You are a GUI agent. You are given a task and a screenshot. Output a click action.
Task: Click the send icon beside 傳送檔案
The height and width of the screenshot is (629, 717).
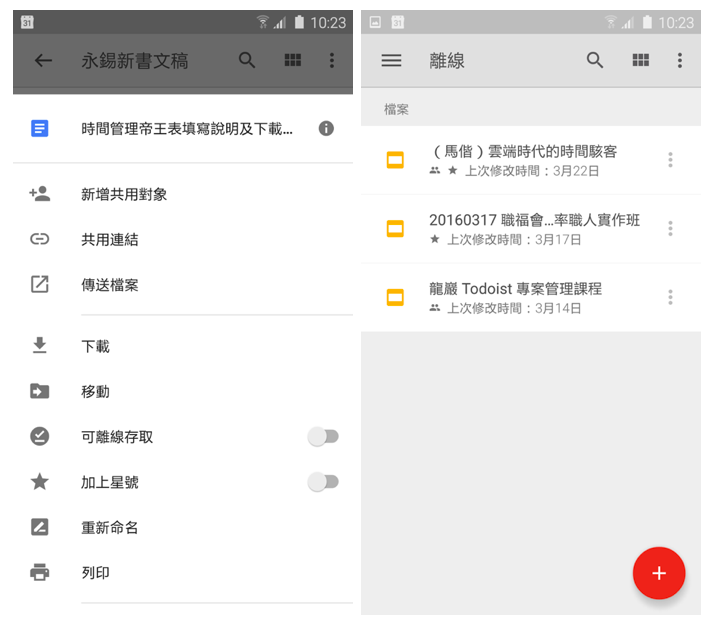pos(40,284)
